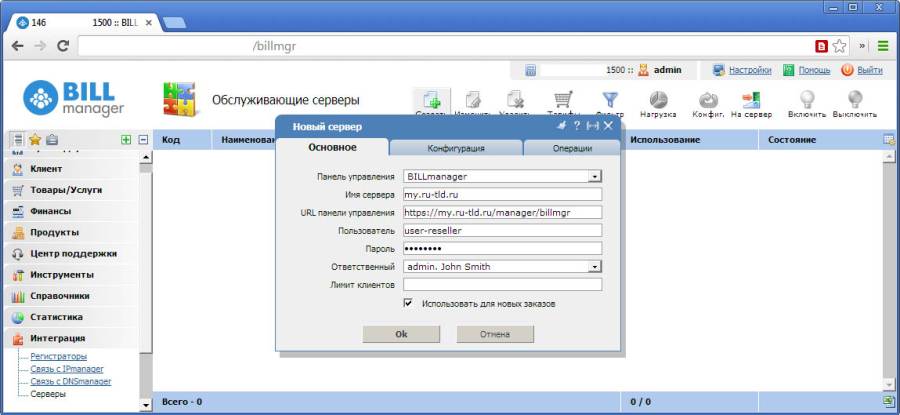Viewport: 900px width, 415px height.
Task: Click the BILLmanager logo
Action: point(73,98)
